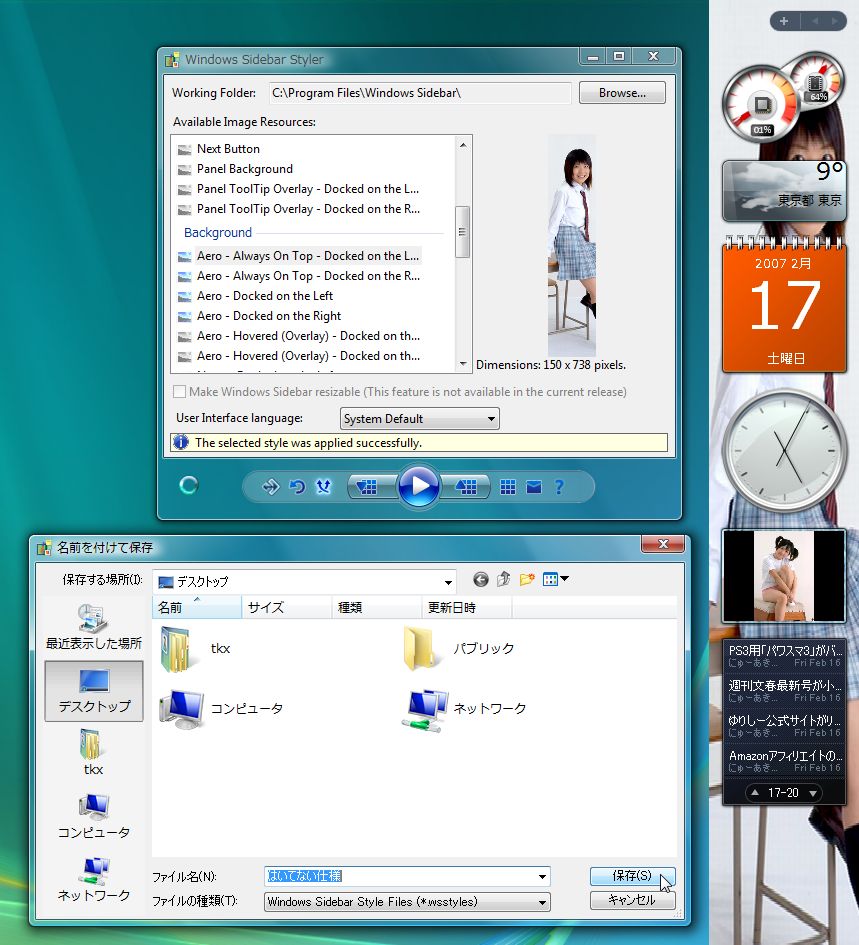859x945 pixels.
Task: Click the plain blue grid icon
Action: click(508, 487)
